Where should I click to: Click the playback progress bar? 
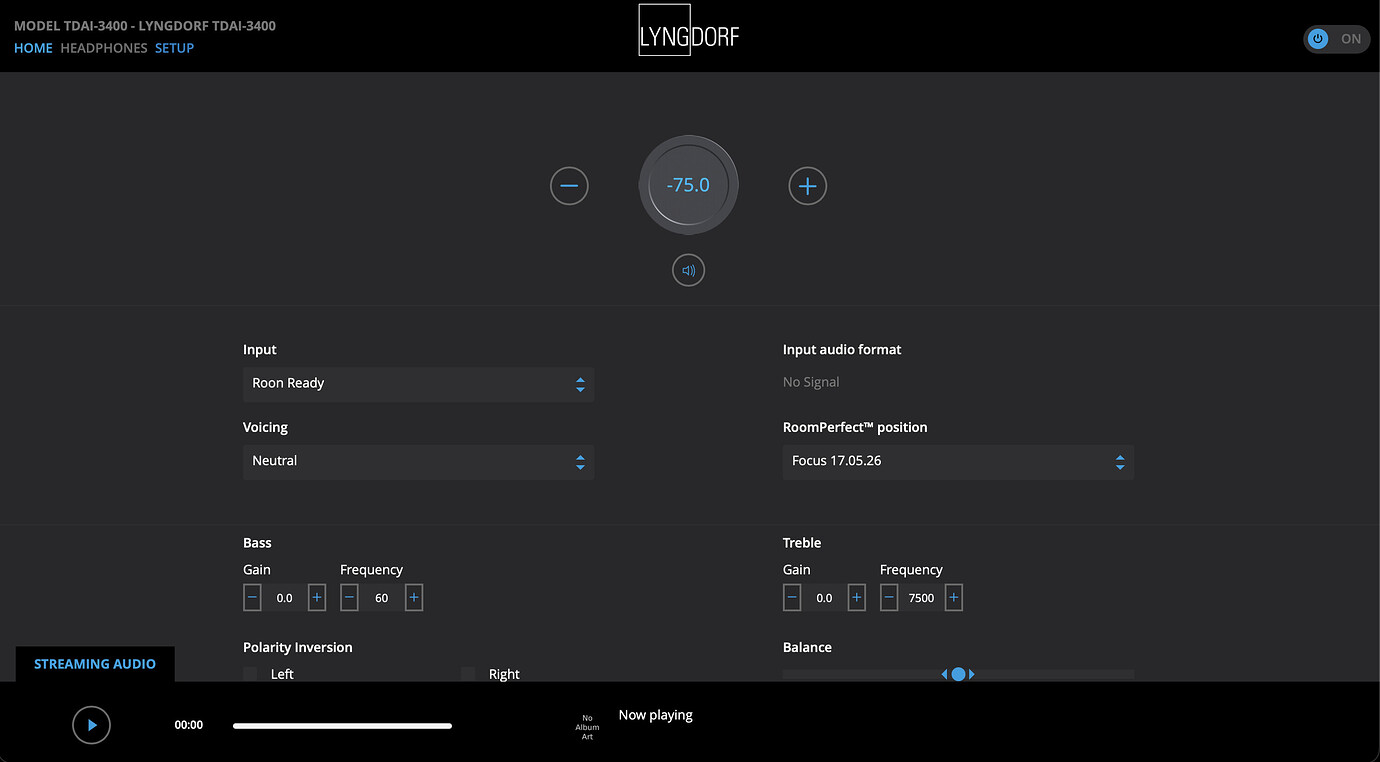click(x=342, y=726)
